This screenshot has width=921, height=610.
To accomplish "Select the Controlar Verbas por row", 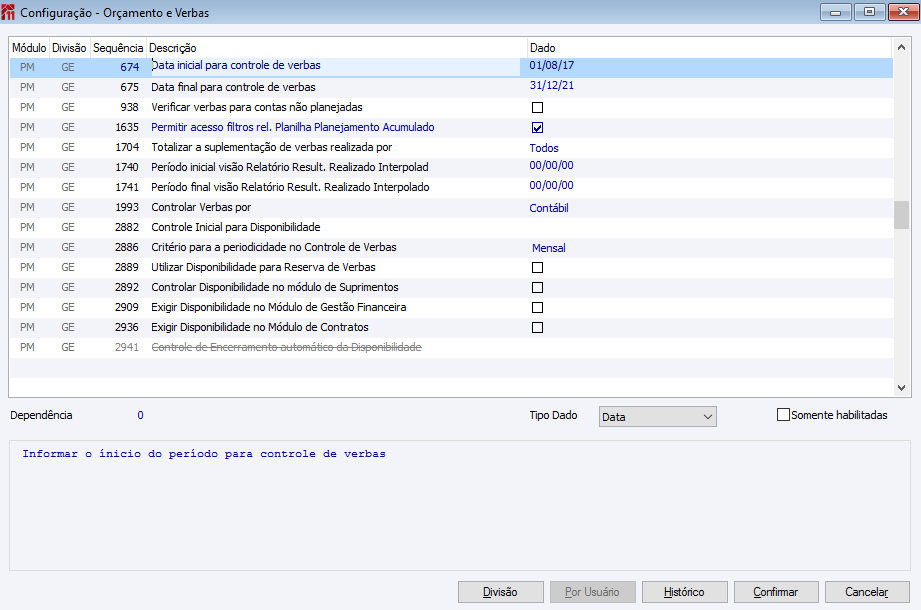I will pos(451,207).
